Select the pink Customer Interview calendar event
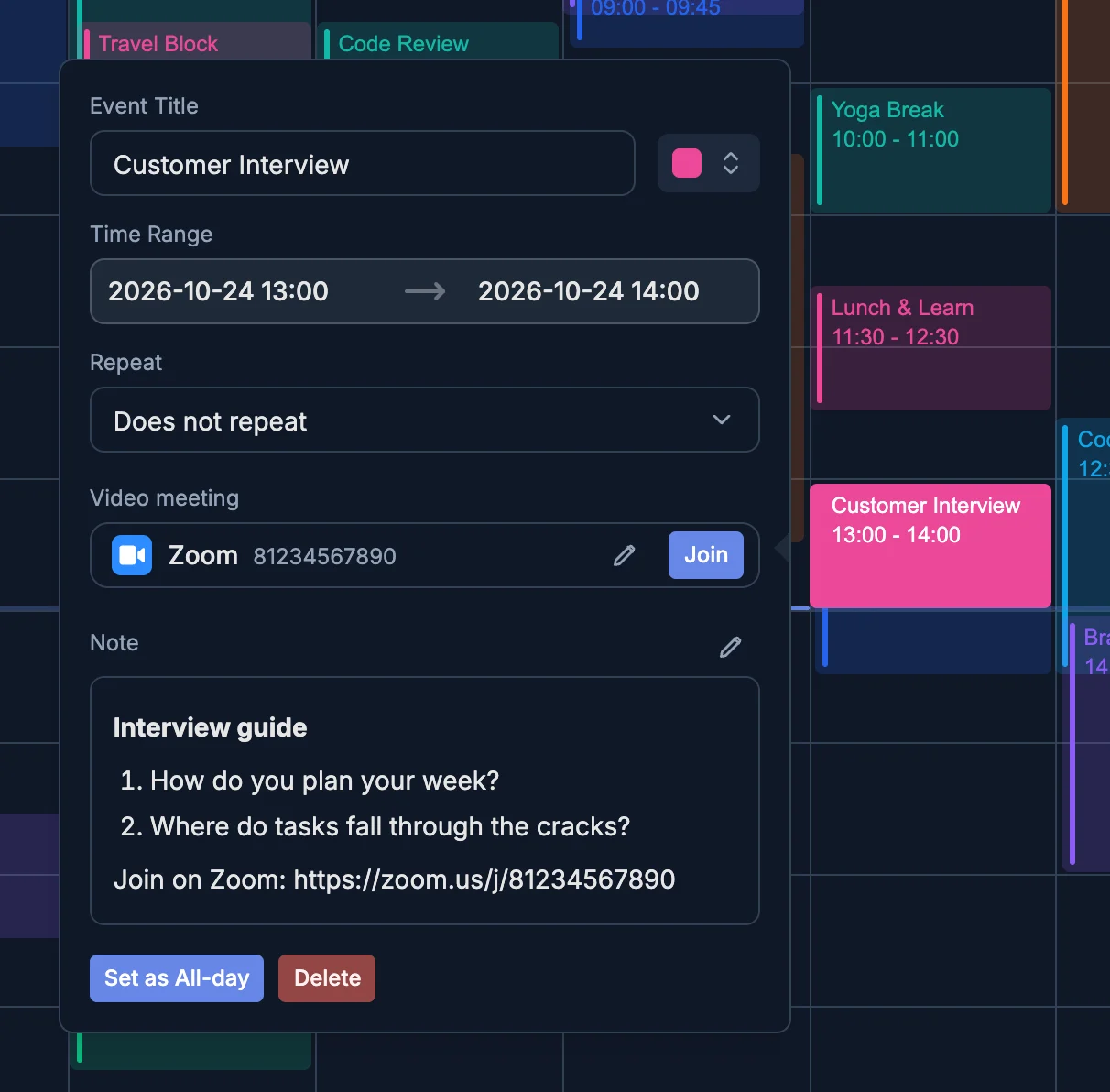 pyautogui.click(x=930, y=546)
